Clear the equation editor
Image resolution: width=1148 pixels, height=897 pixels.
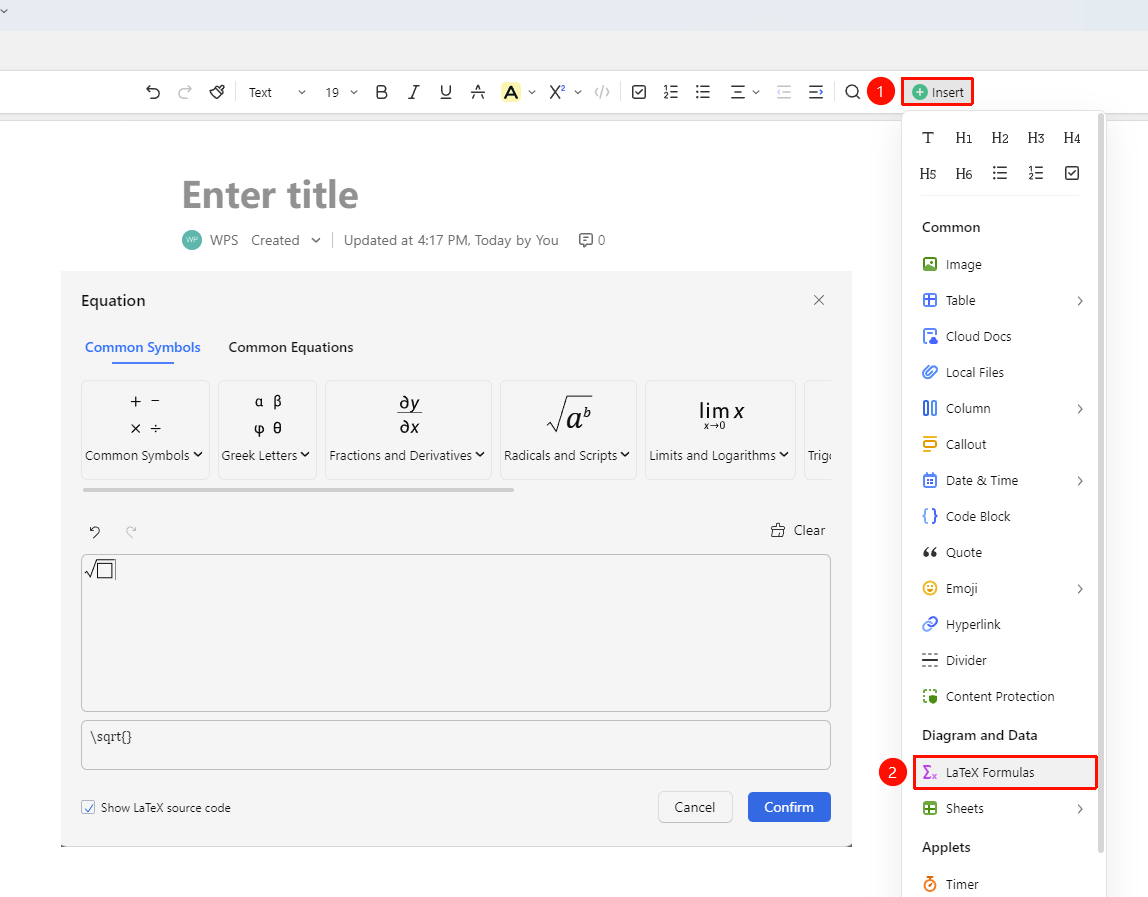point(798,530)
